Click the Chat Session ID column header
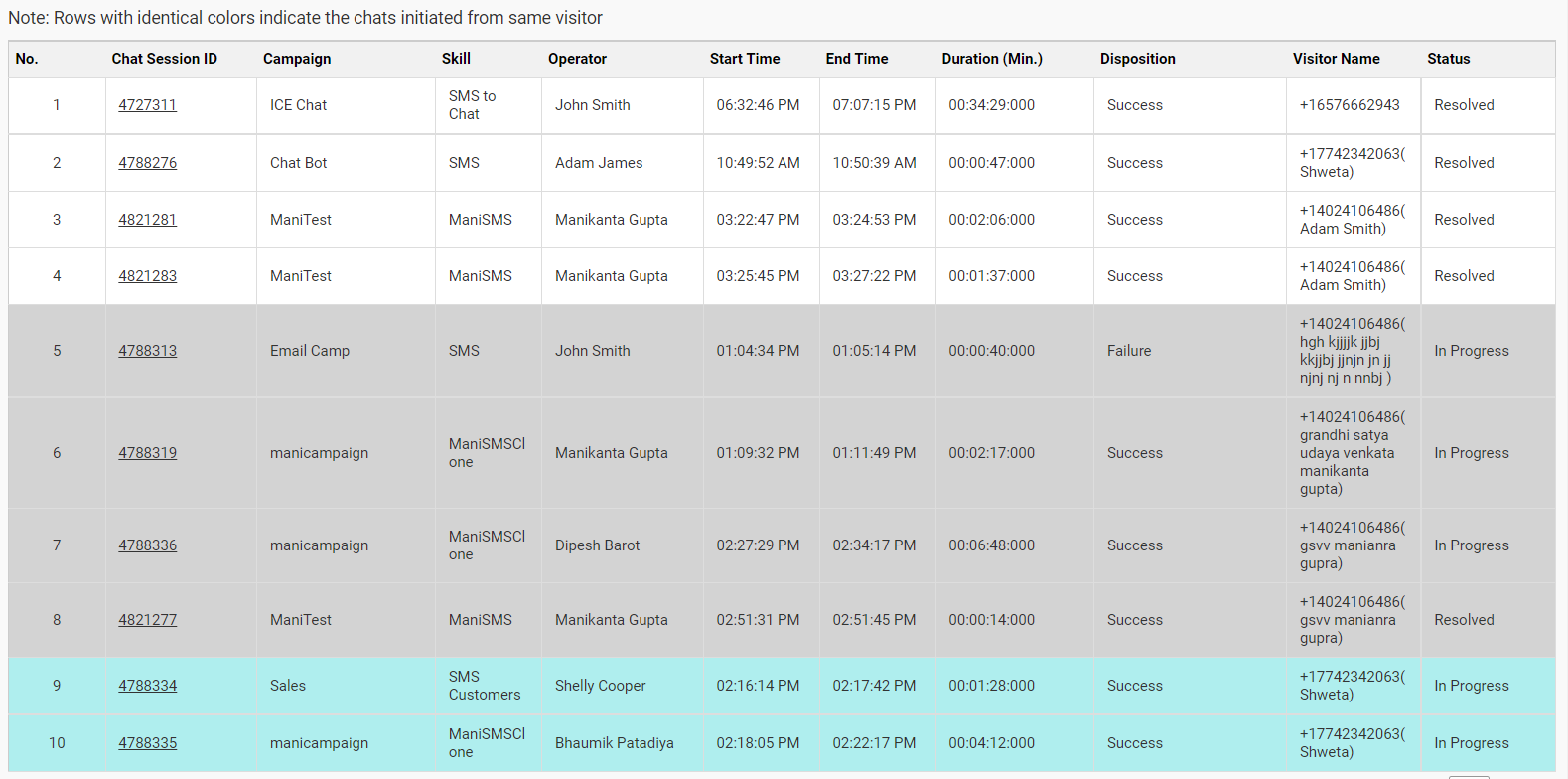Screen dimensions: 1568x779 tap(164, 59)
